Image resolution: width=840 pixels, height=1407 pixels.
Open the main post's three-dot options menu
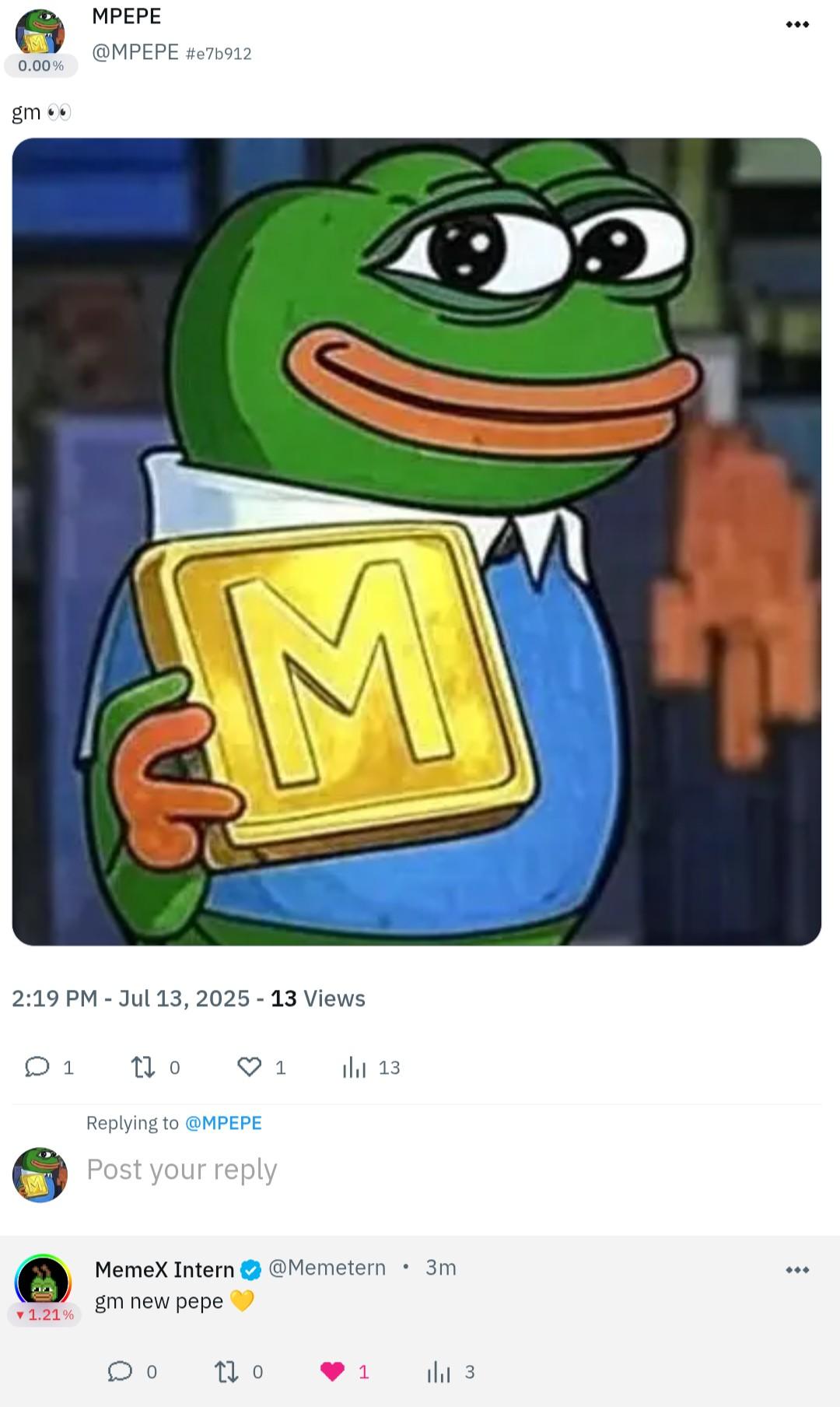(797, 25)
